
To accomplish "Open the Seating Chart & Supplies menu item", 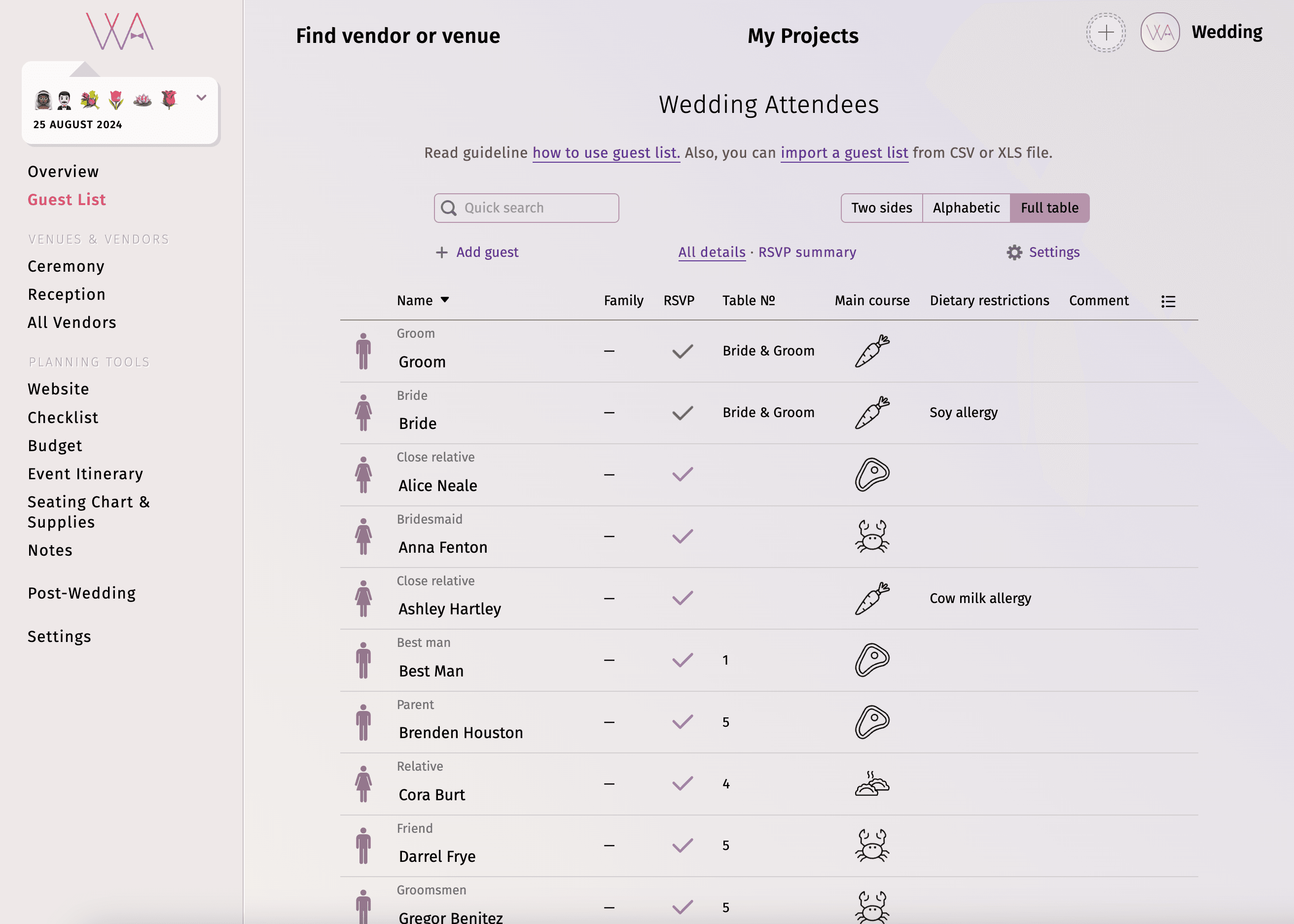I will 90,512.
